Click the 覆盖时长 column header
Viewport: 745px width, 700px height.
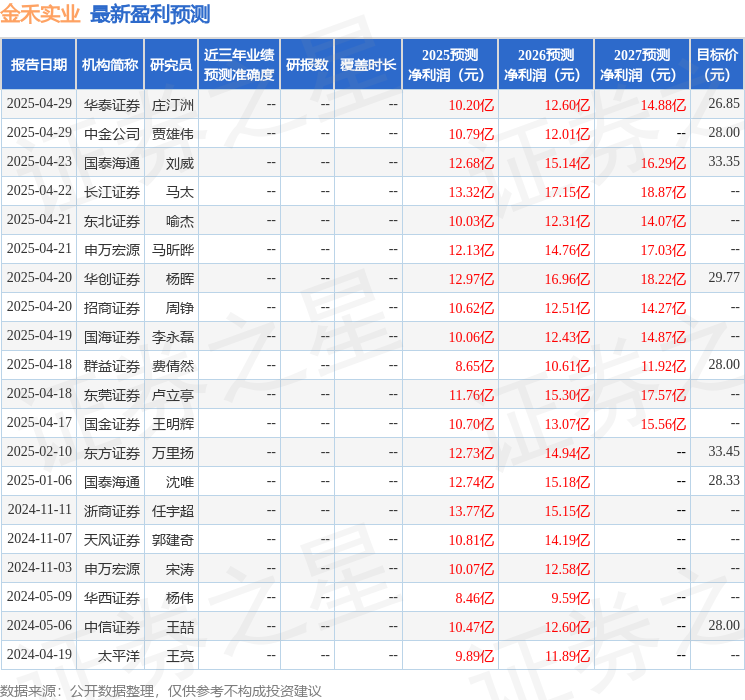coord(368,65)
